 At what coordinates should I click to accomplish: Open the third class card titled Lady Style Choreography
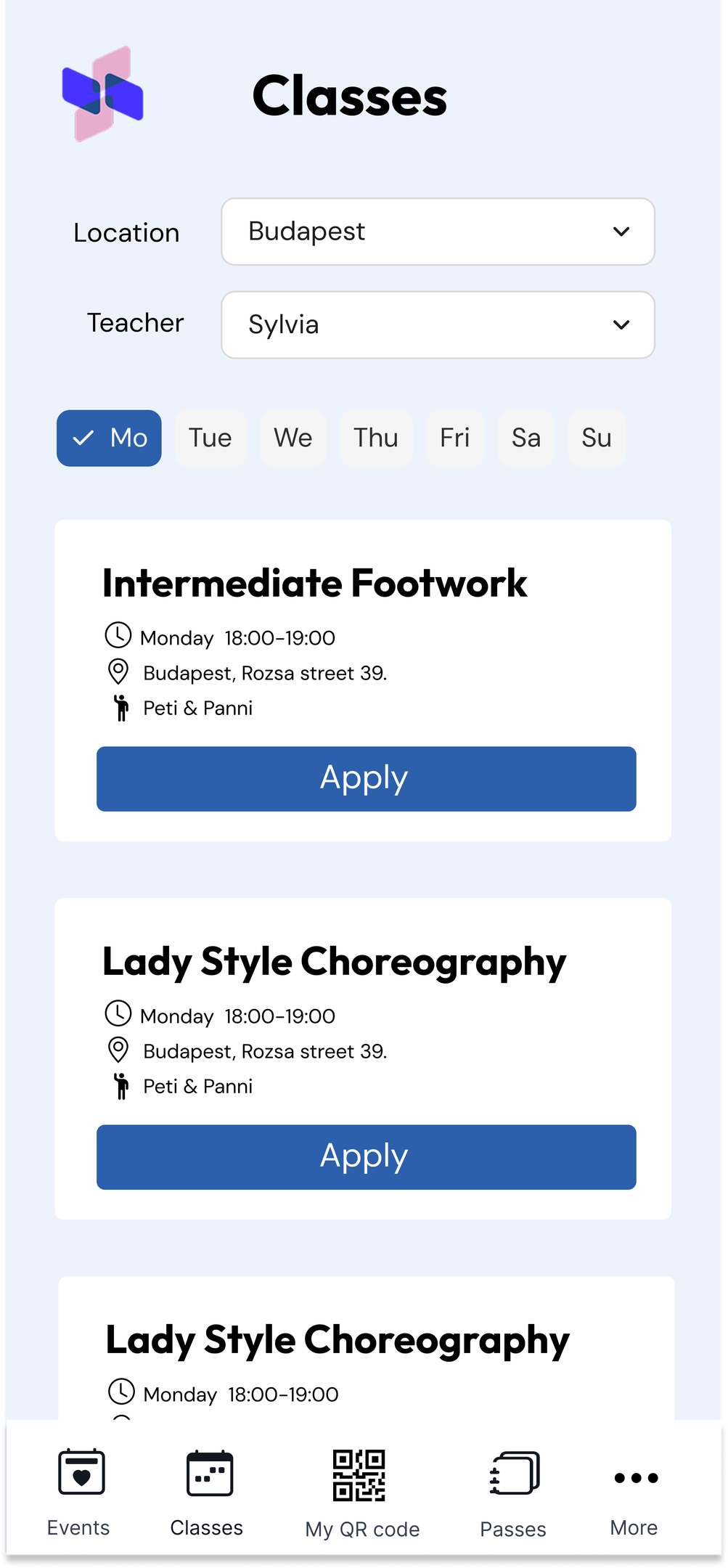(338, 1340)
